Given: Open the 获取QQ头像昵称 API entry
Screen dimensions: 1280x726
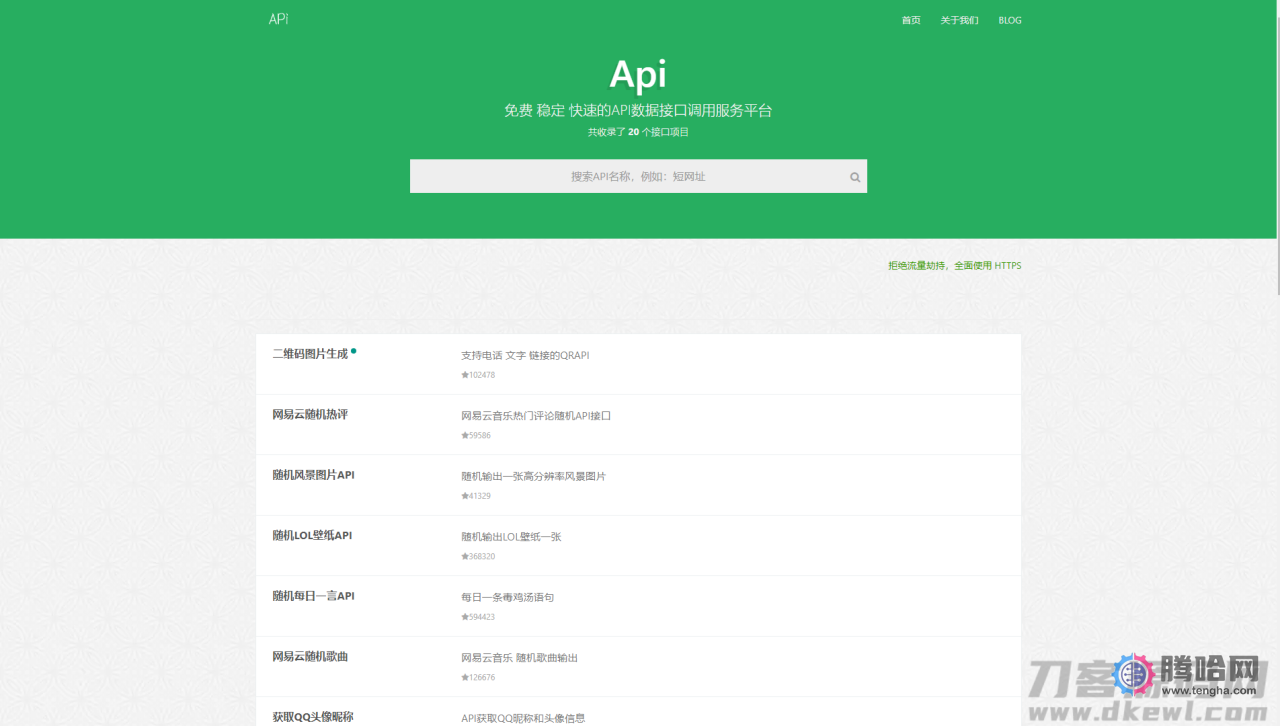Looking at the screenshot, I should tap(313, 717).
